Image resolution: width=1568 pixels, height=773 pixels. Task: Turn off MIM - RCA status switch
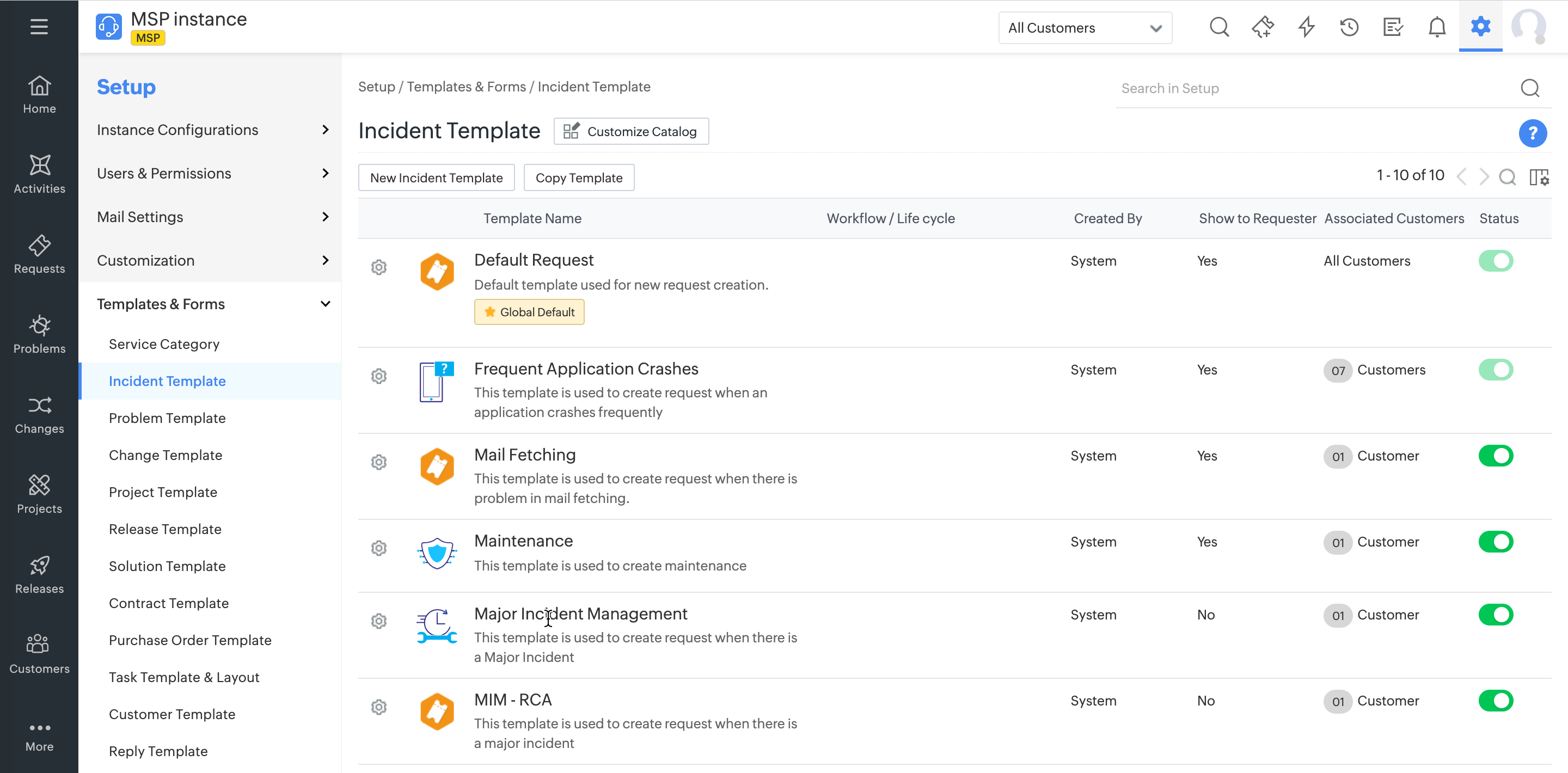click(1495, 701)
